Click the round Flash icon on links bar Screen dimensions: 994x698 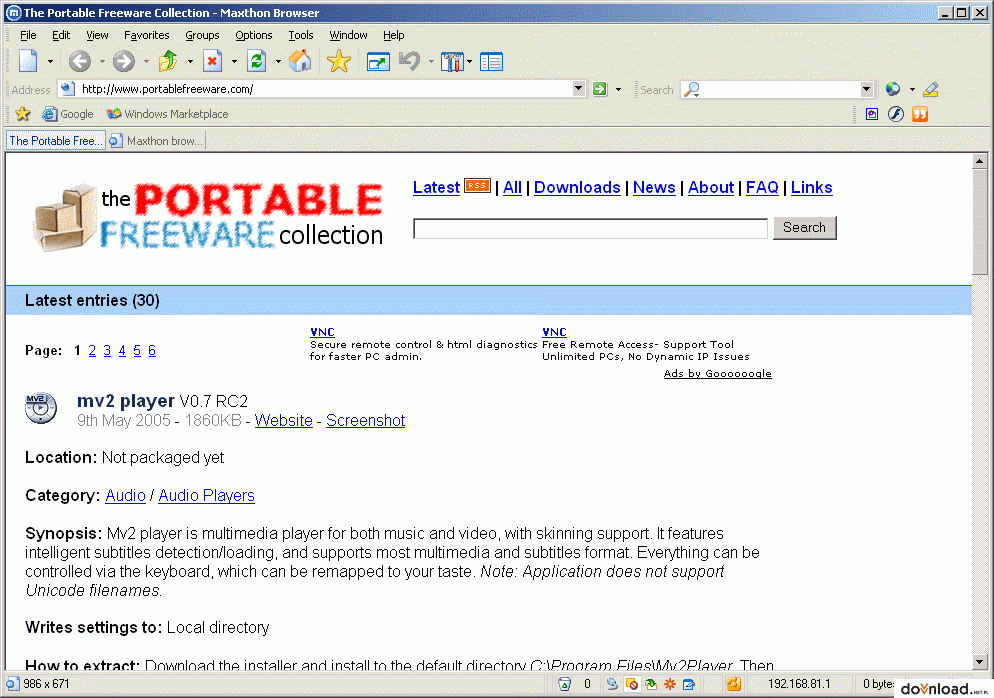(x=896, y=114)
